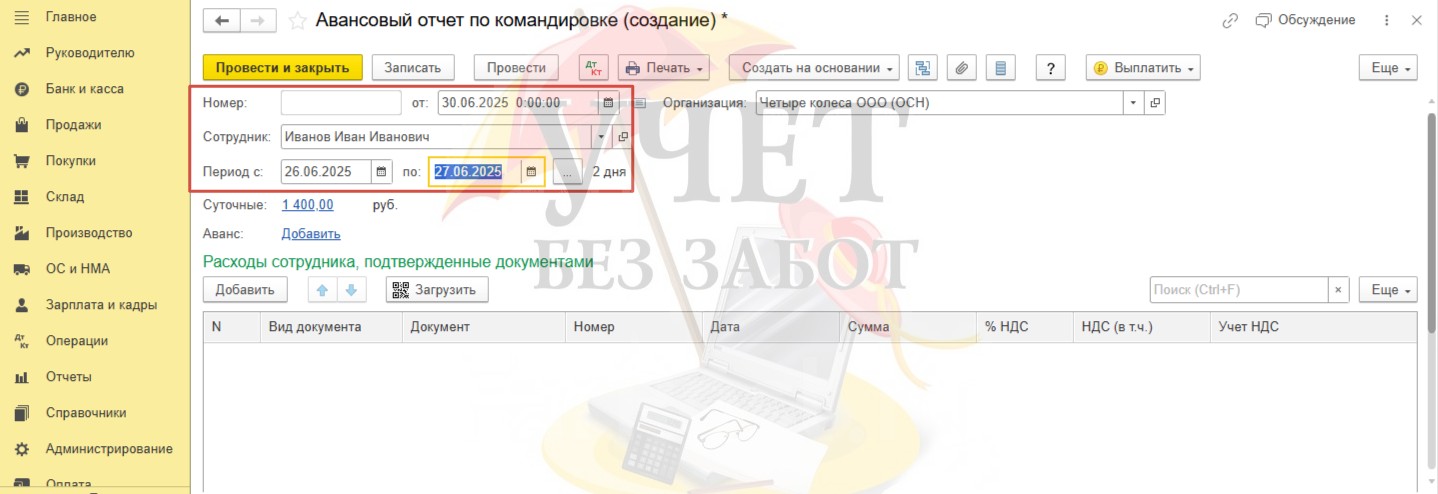Screen dimensions: 1438x494
Task: Open the Склад section
Action: [x=64, y=197]
